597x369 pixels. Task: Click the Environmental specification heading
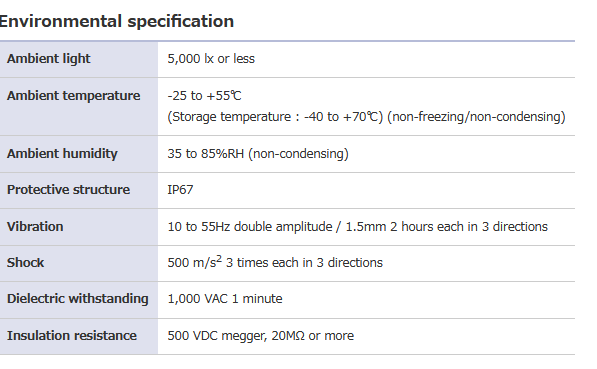coord(116,21)
